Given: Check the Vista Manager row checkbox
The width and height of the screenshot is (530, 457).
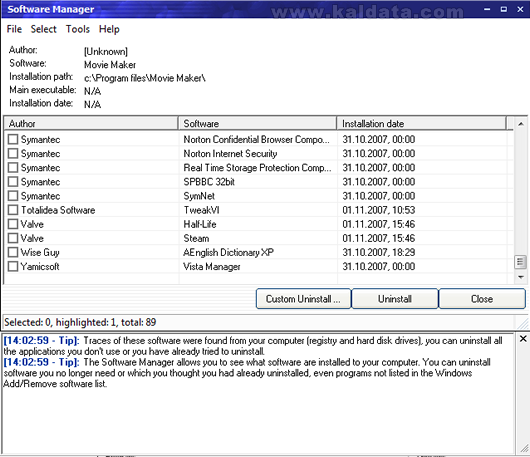Looking at the screenshot, I should (x=13, y=266).
